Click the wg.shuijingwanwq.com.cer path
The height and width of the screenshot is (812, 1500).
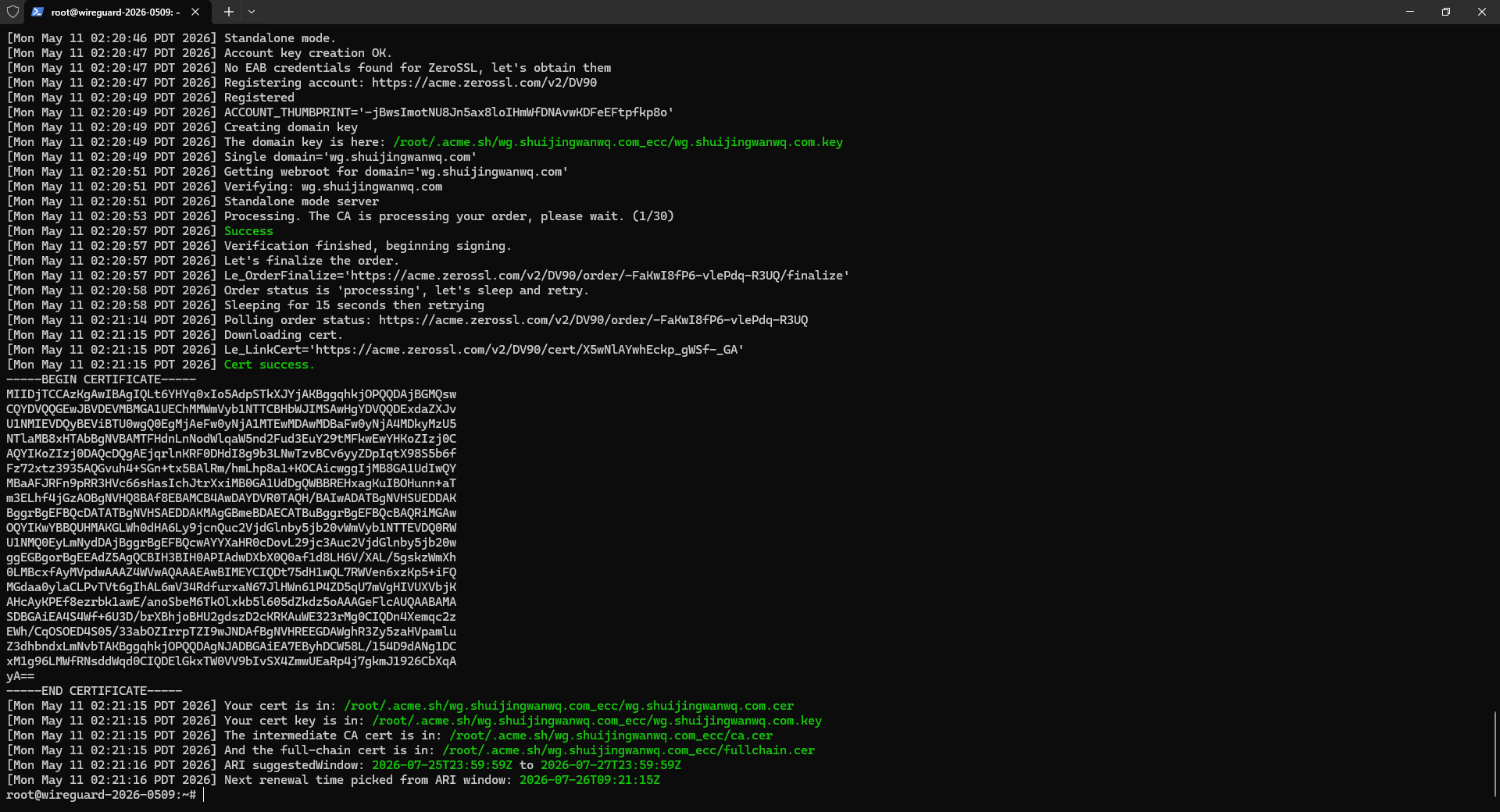(569, 706)
